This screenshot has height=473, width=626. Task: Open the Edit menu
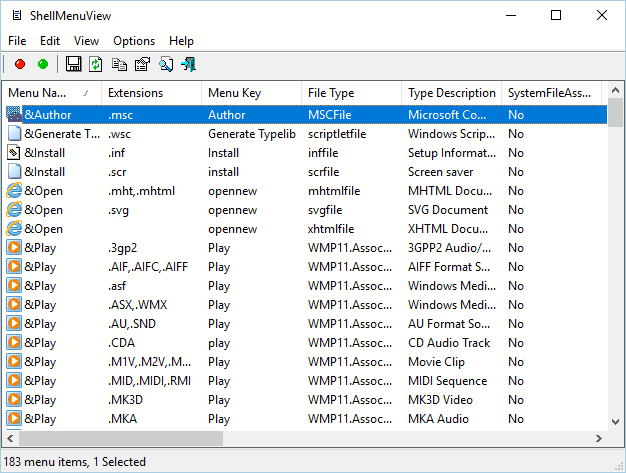point(50,41)
